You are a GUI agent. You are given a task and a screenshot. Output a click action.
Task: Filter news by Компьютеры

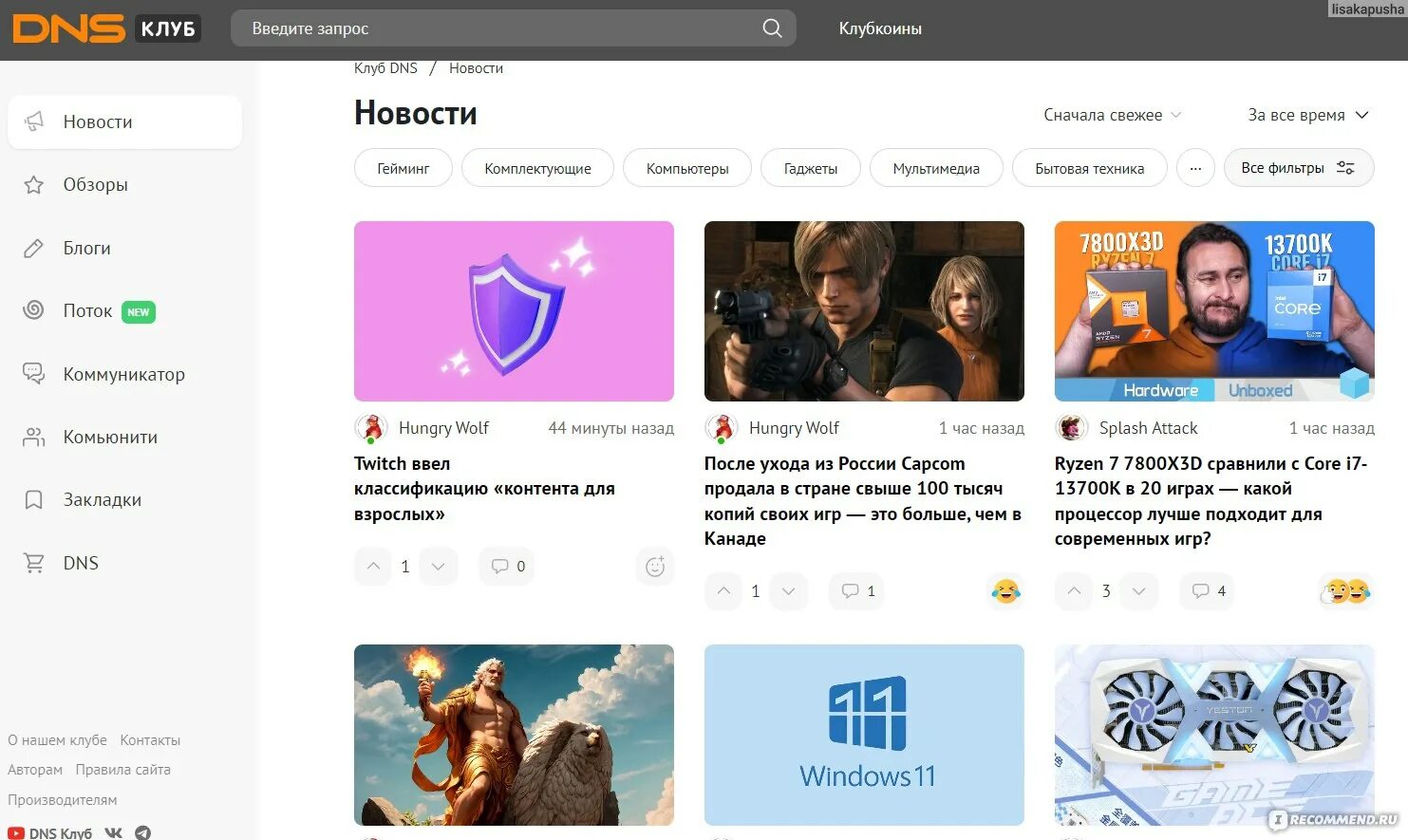point(687,168)
